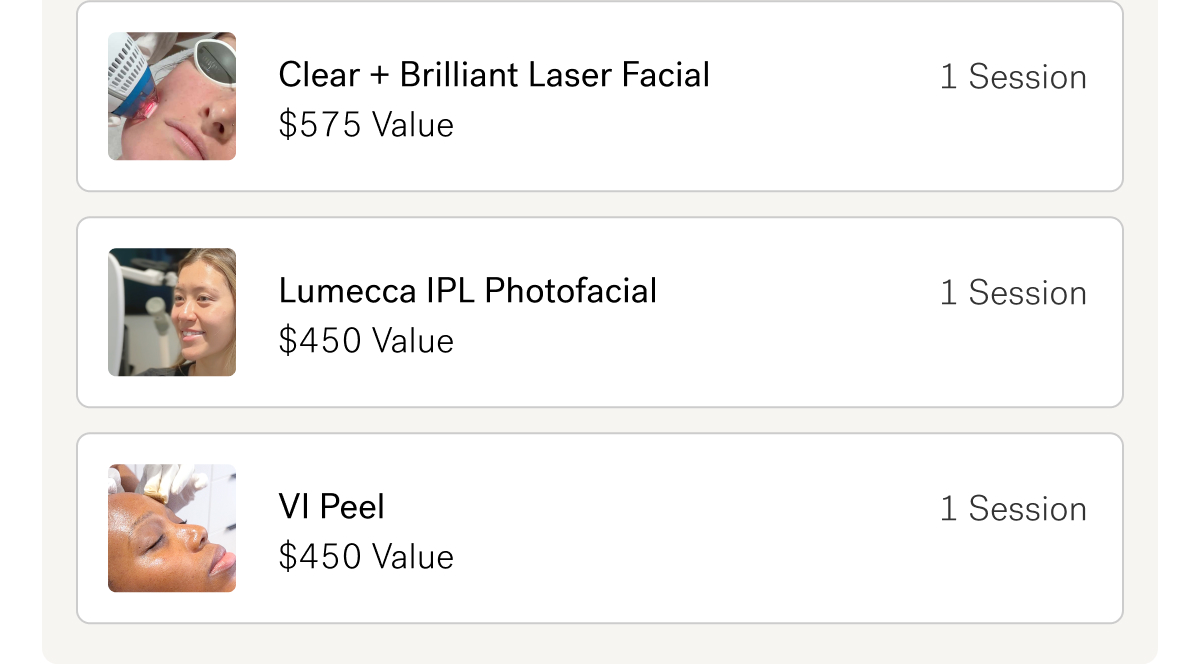Click 1 Session on the Clear + Brilliant card
Viewport: 1200px width, 664px height.
pyautogui.click(x=1013, y=77)
